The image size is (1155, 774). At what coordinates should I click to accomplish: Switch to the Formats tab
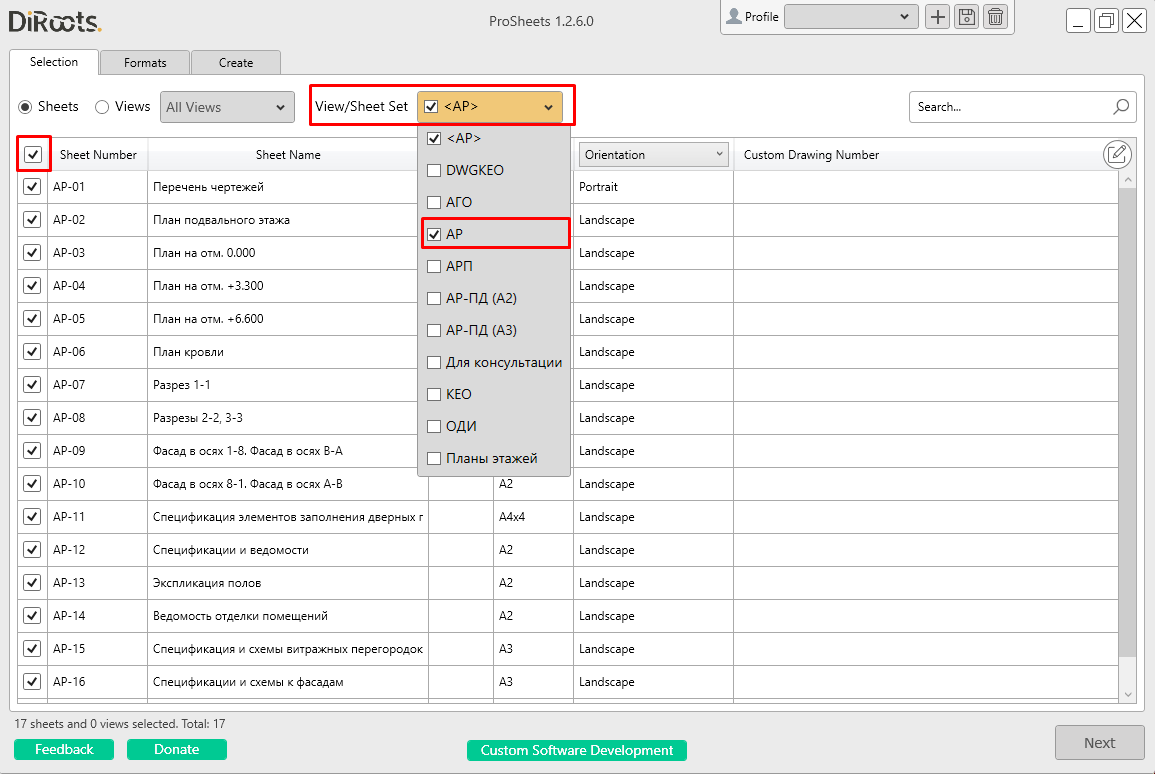coord(144,62)
